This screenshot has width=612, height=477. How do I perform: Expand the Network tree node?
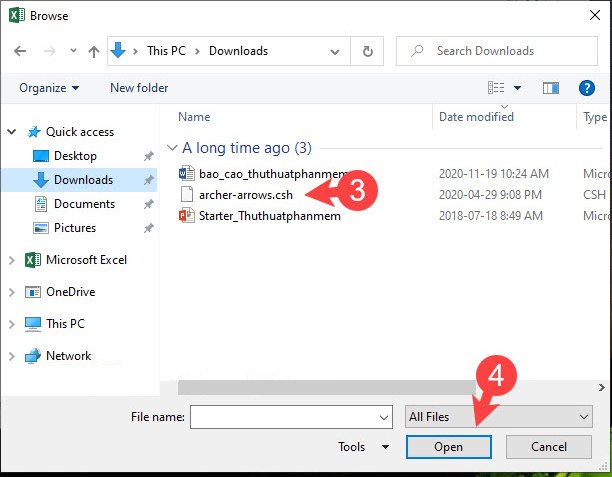[12, 356]
